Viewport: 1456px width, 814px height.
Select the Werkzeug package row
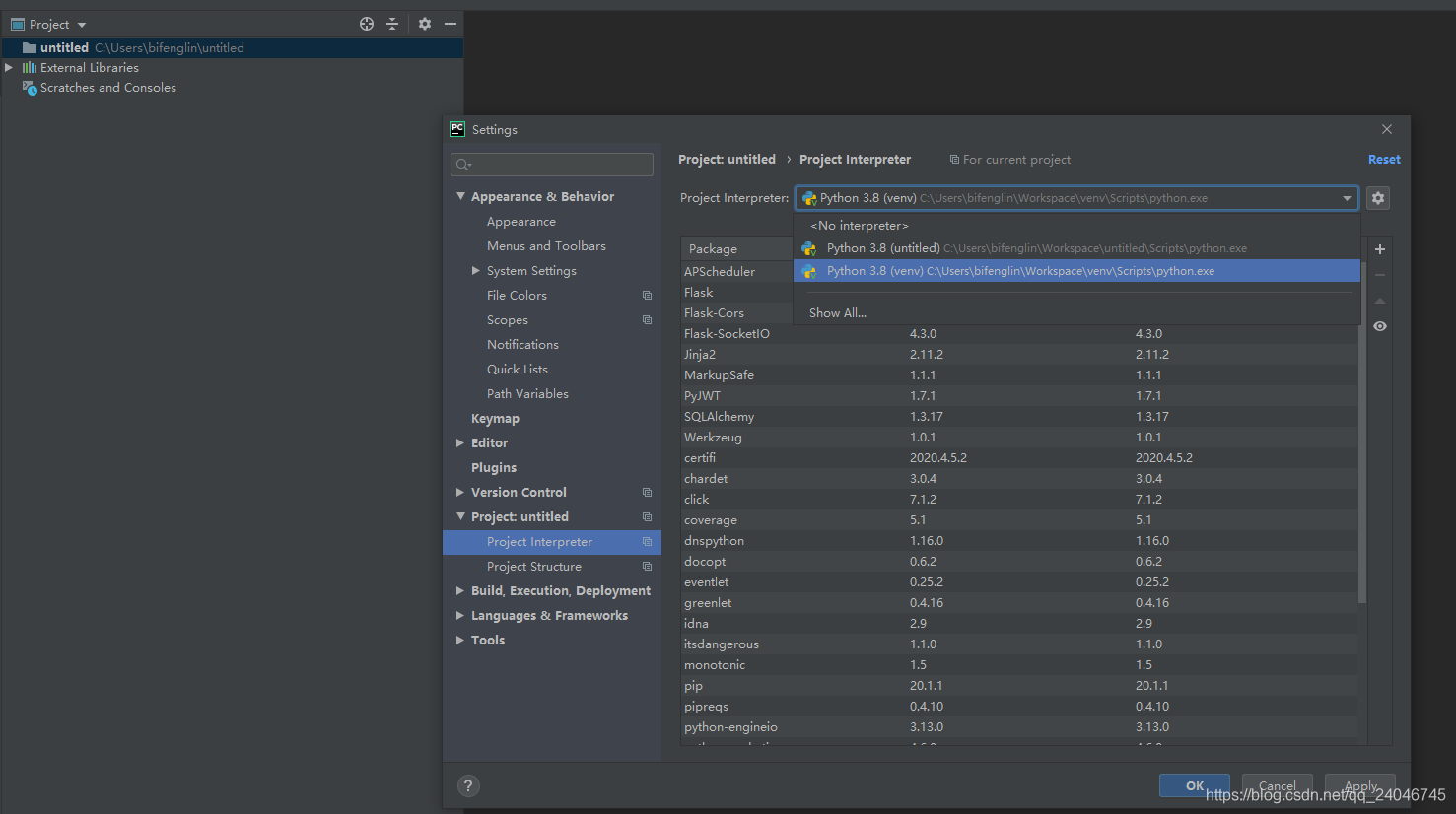1019,438
